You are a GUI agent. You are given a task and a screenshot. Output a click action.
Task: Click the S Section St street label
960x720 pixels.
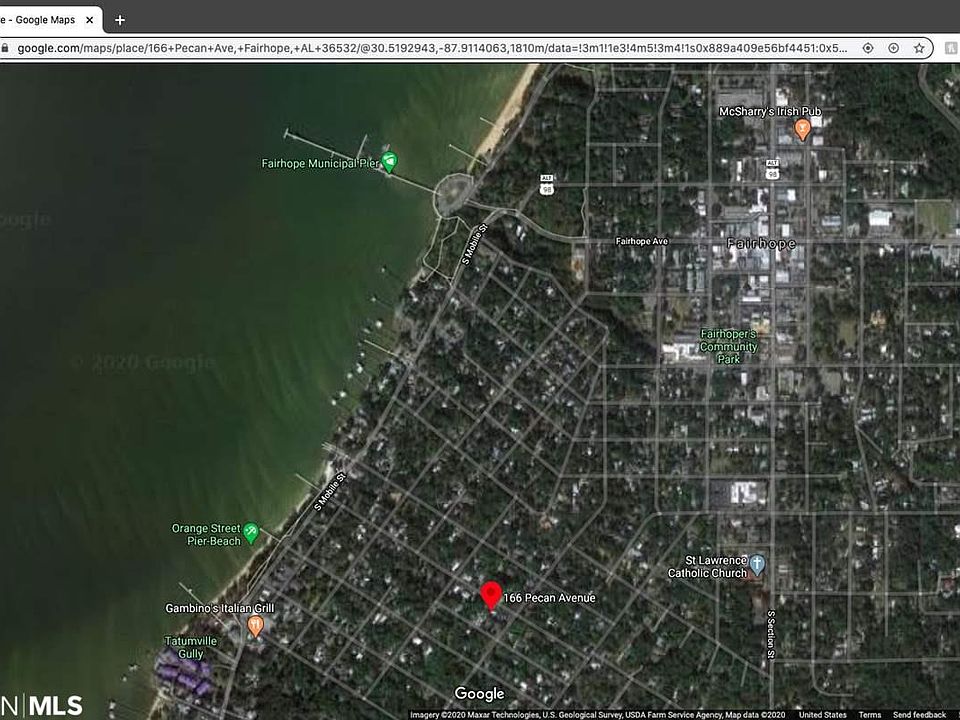point(771,634)
